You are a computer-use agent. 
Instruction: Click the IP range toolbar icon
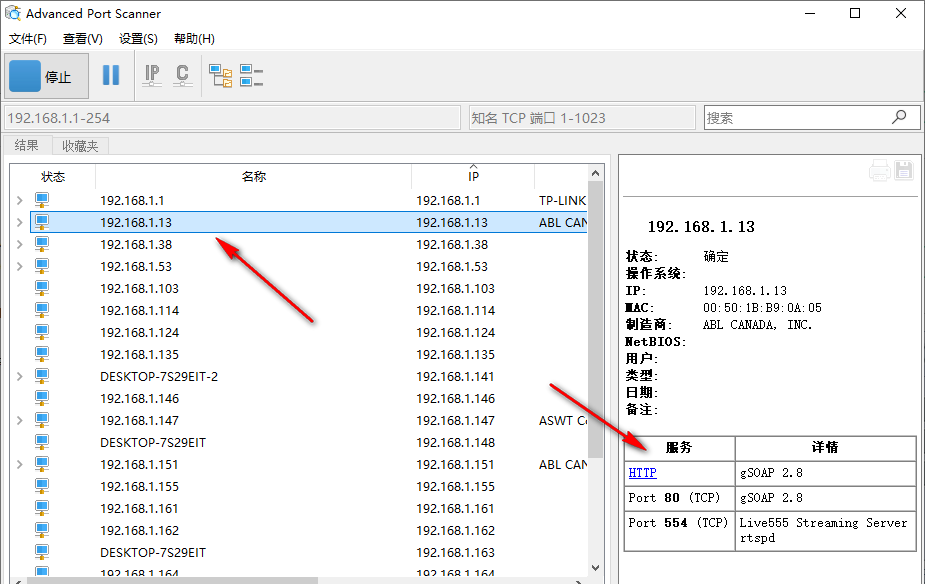pyautogui.click(x=152, y=75)
